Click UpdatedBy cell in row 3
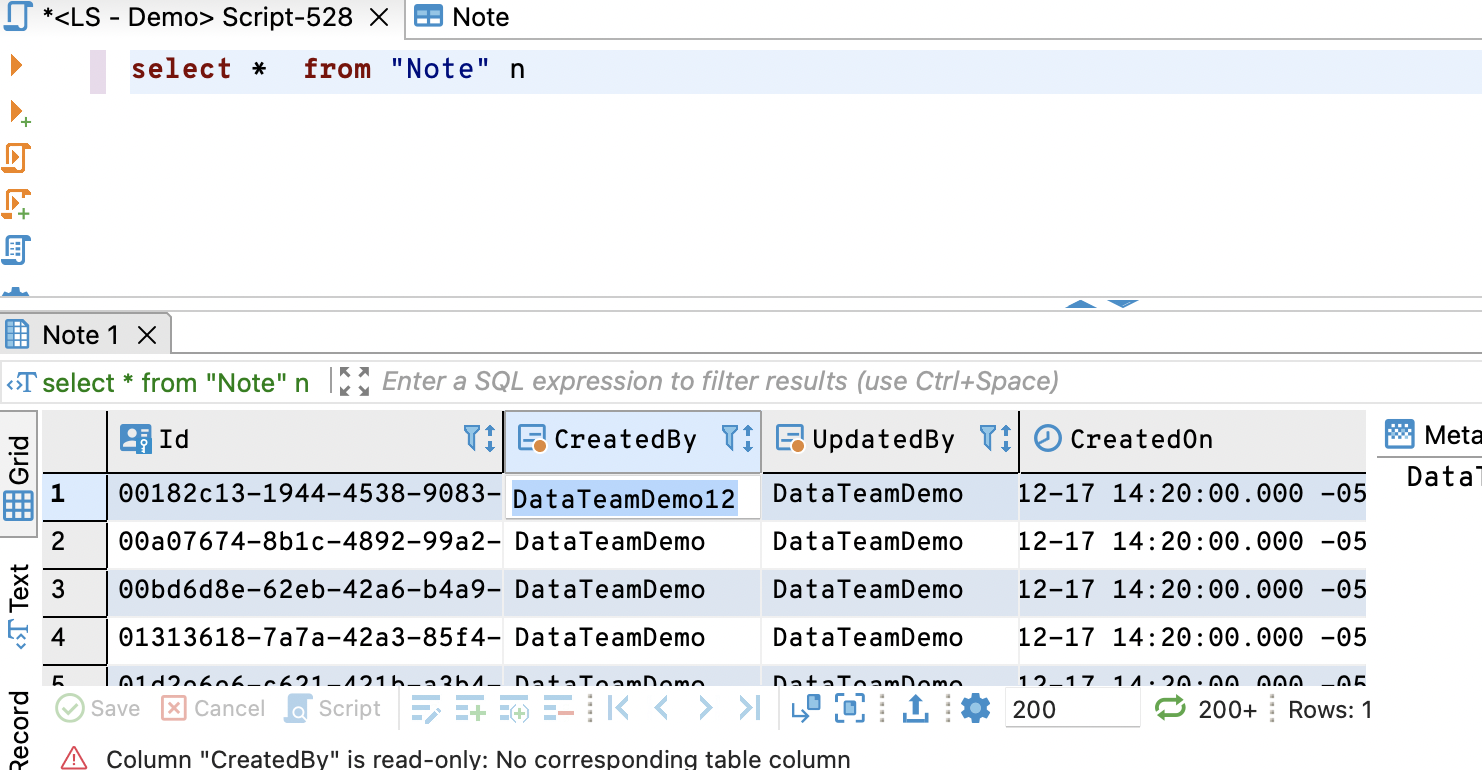This screenshot has width=1482, height=770. click(x=890, y=590)
